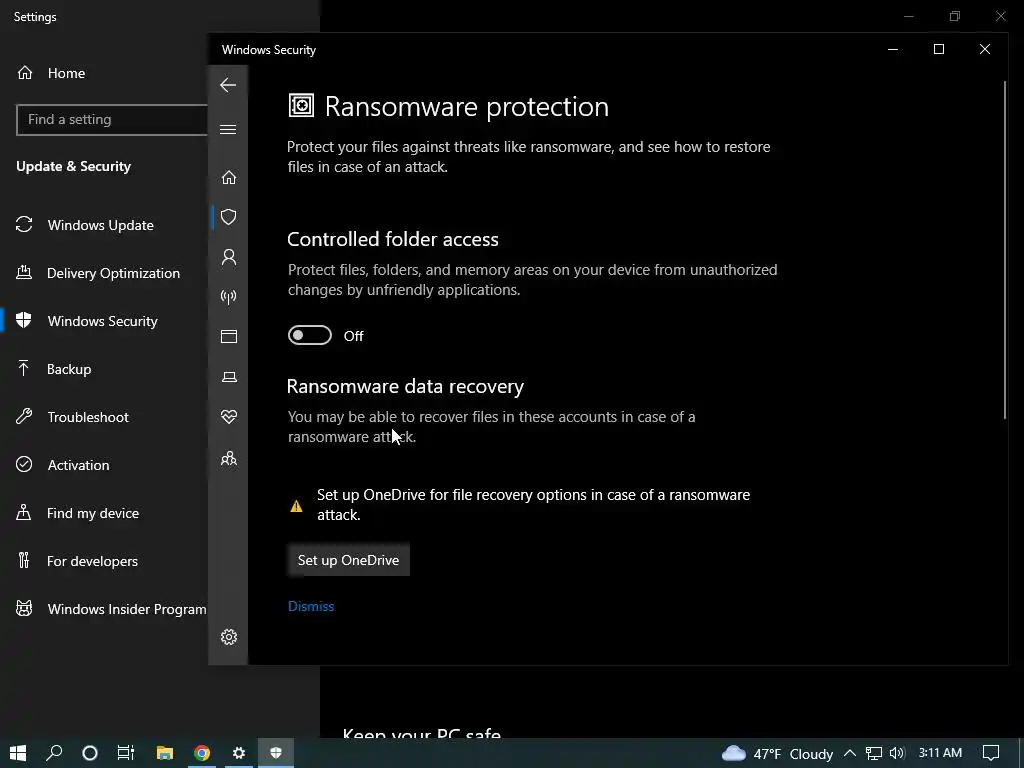Screen dimensions: 1024x768
Task: Minimize the Windows Security window
Action: click(893, 49)
